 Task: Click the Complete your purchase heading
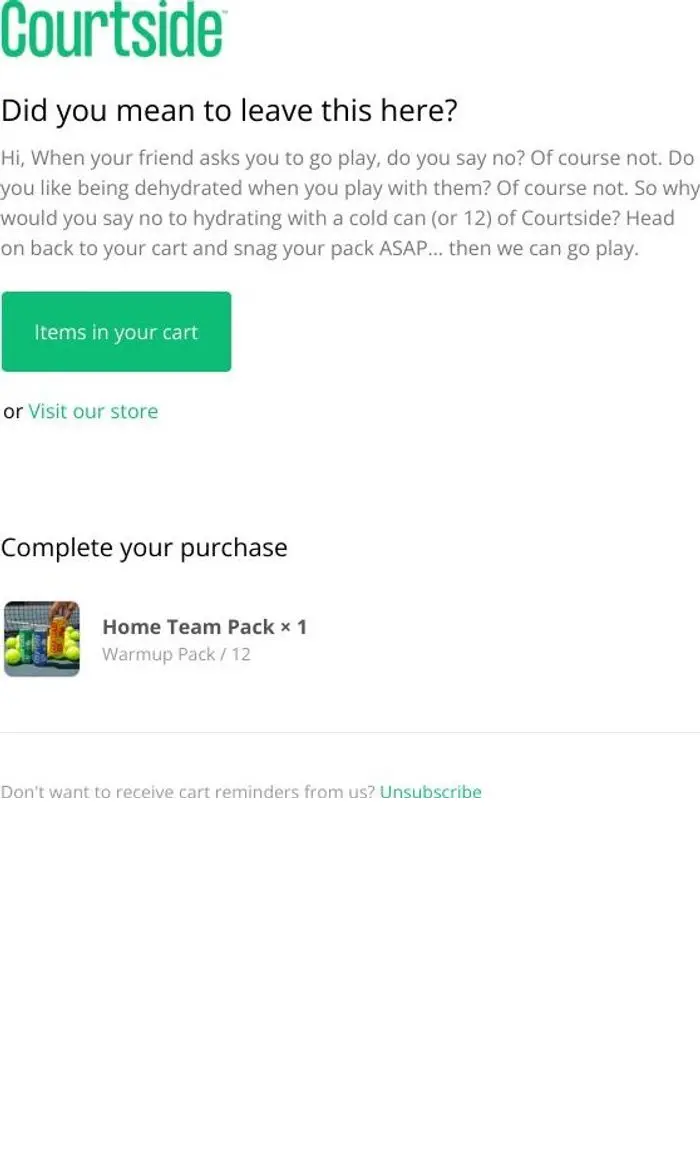144,548
